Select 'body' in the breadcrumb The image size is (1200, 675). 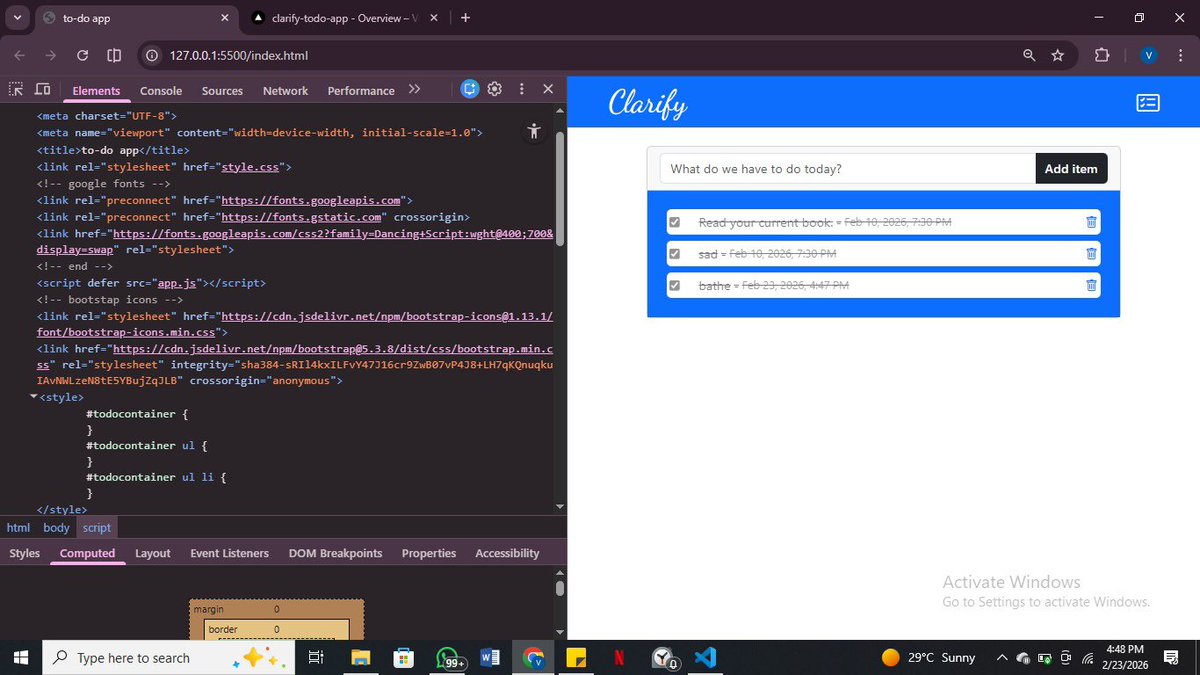click(56, 527)
